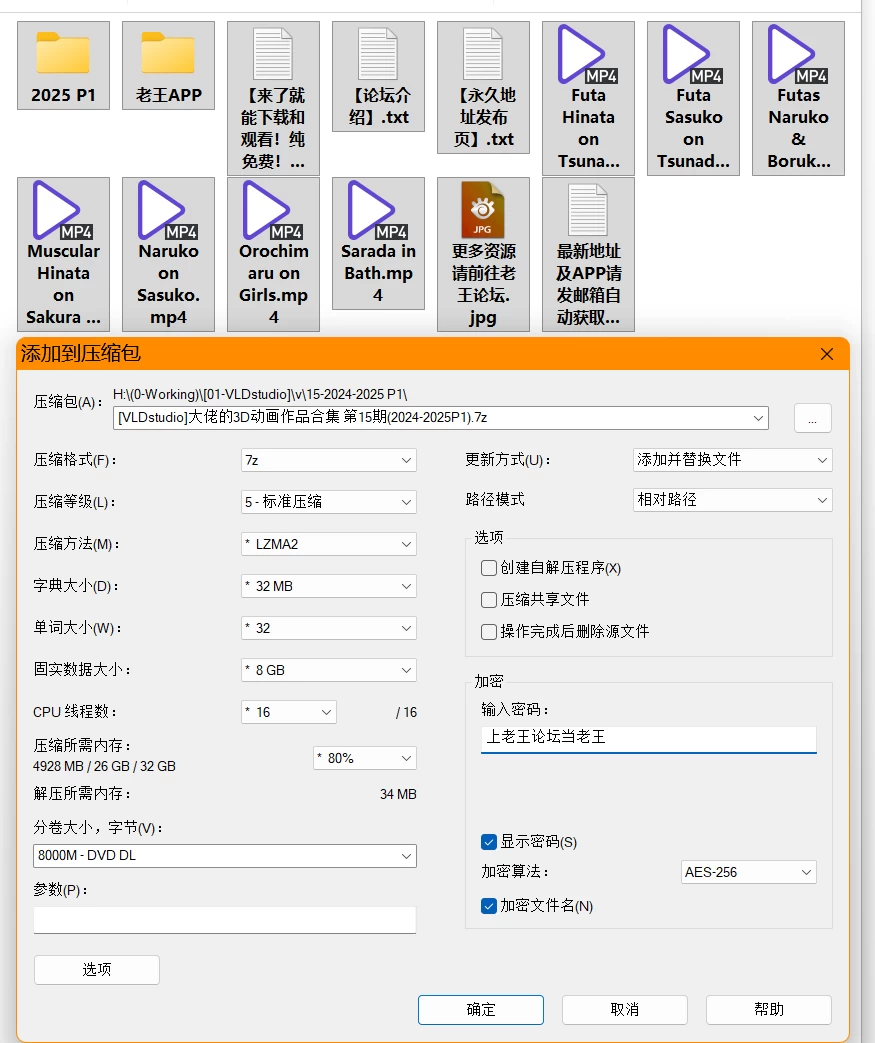The height and width of the screenshot is (1043, 875).
Task: Select the Orochimaru on Girls.mp4 file
Action: 273,254
